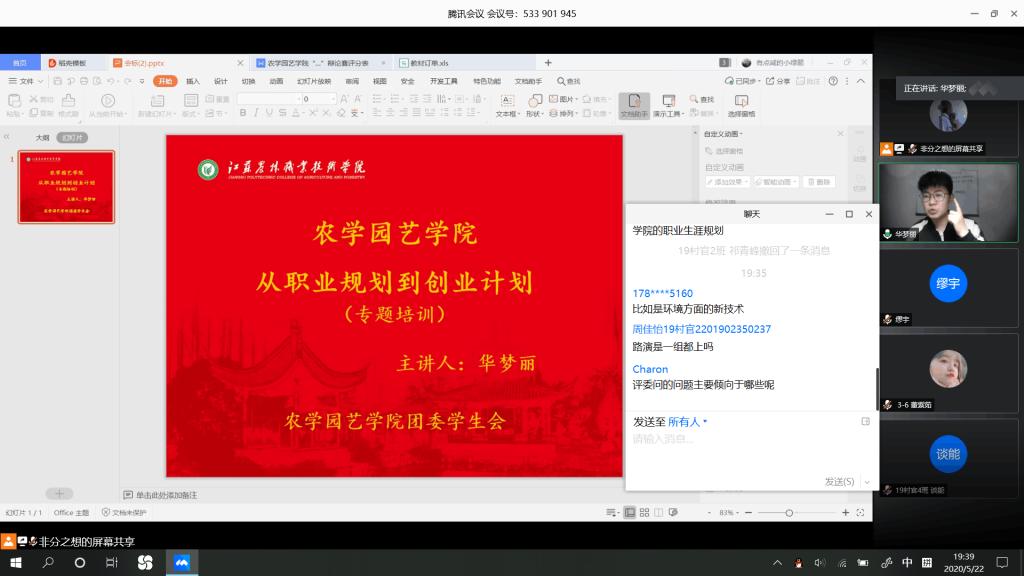Open the 文档助手 document assistant tool
The width and height of the screenshot is (1024, 576).
coord(633,104)
